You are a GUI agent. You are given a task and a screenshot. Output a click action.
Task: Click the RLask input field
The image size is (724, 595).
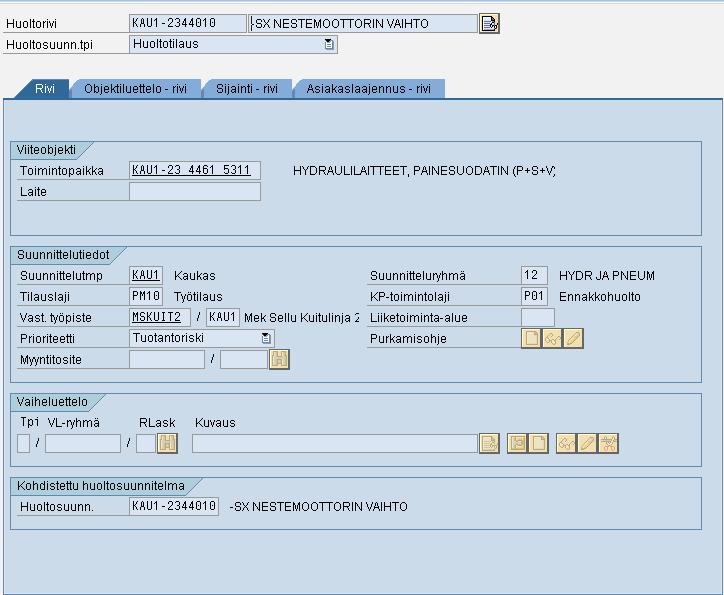[146, 444]
